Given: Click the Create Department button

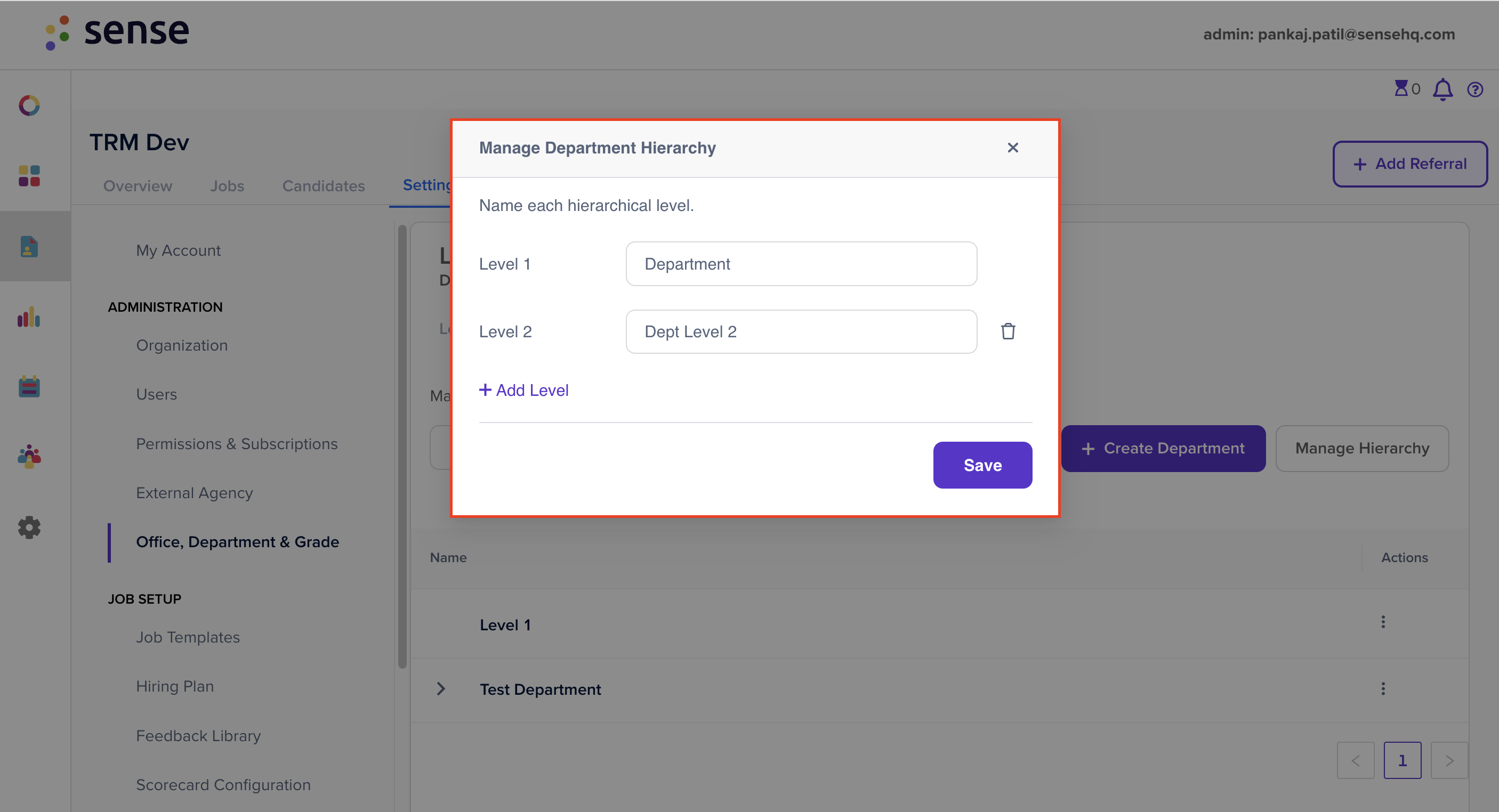Looking at the screenshot, I should coord(1163,449).
